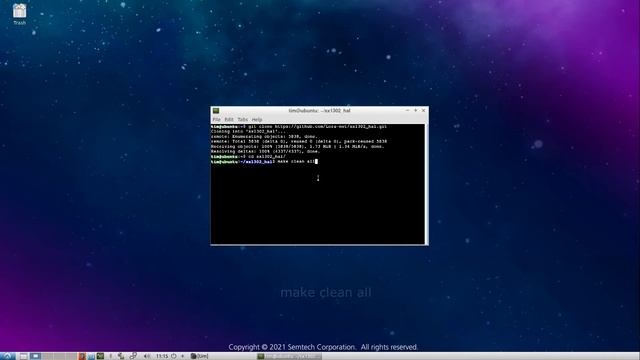
Task: Open the taskbar start menu
Action: pos(7,356)
